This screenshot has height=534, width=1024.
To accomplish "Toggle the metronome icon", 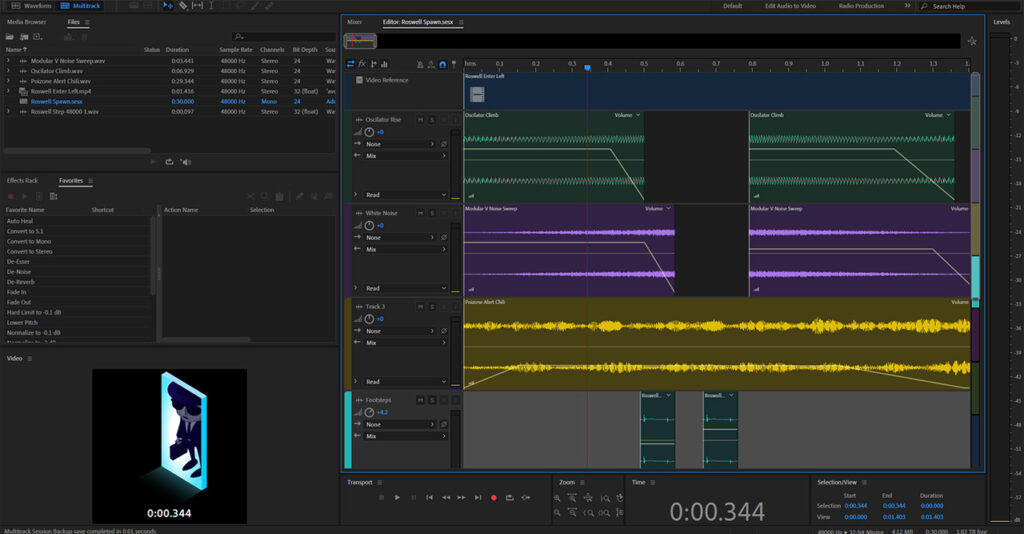I will tap(420, 64).
